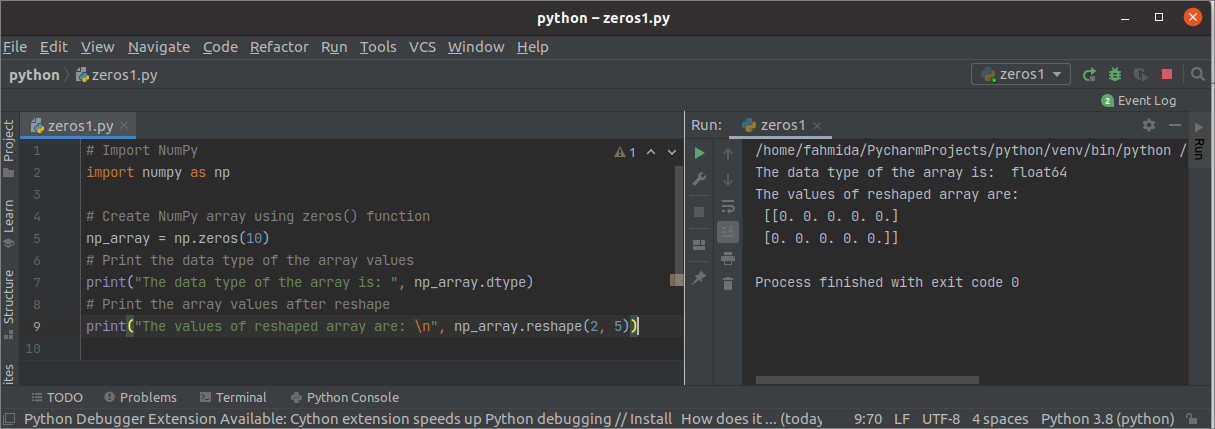Click the wrench icon in Run panel

click(x=700, y=179)
